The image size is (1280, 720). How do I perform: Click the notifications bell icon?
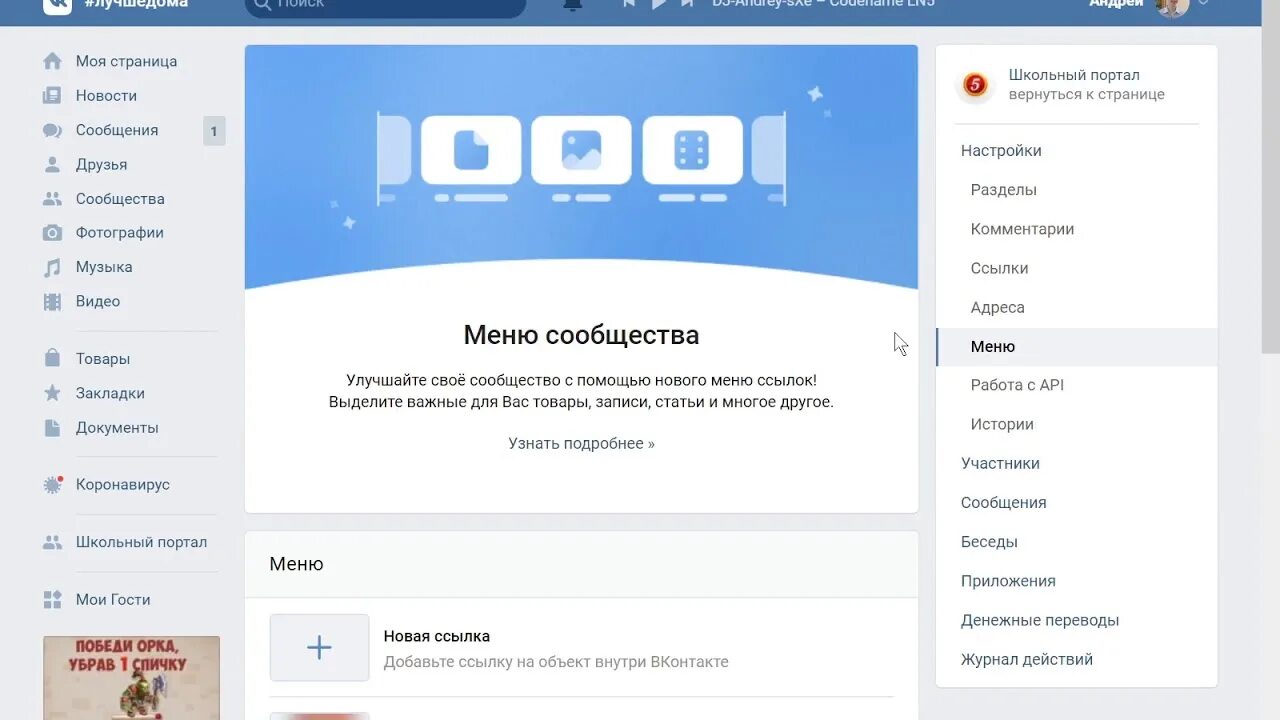(x=572, y=4)
